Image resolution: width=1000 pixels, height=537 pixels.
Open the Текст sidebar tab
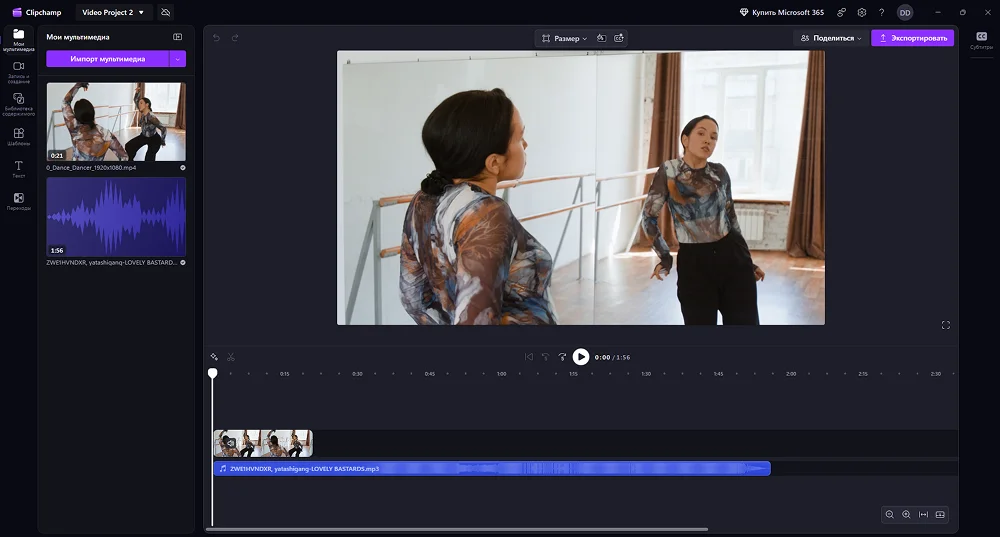click(x=18, y=169)
